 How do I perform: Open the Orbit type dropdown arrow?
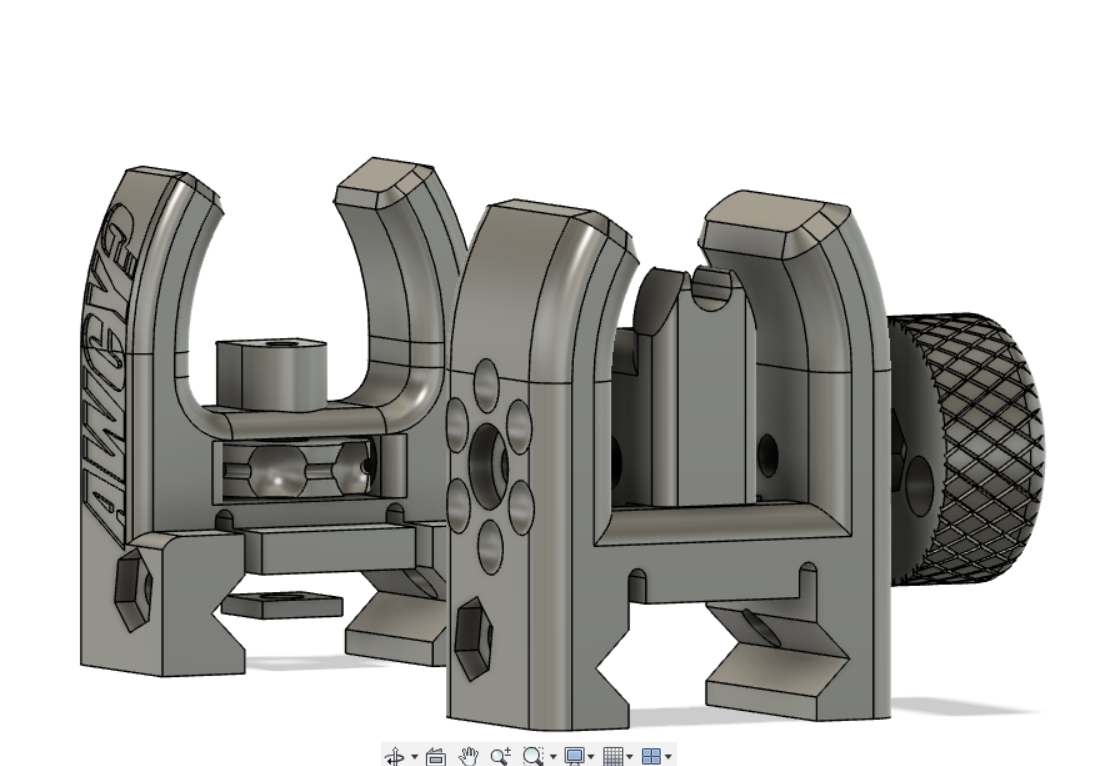(x=414, y=758)
